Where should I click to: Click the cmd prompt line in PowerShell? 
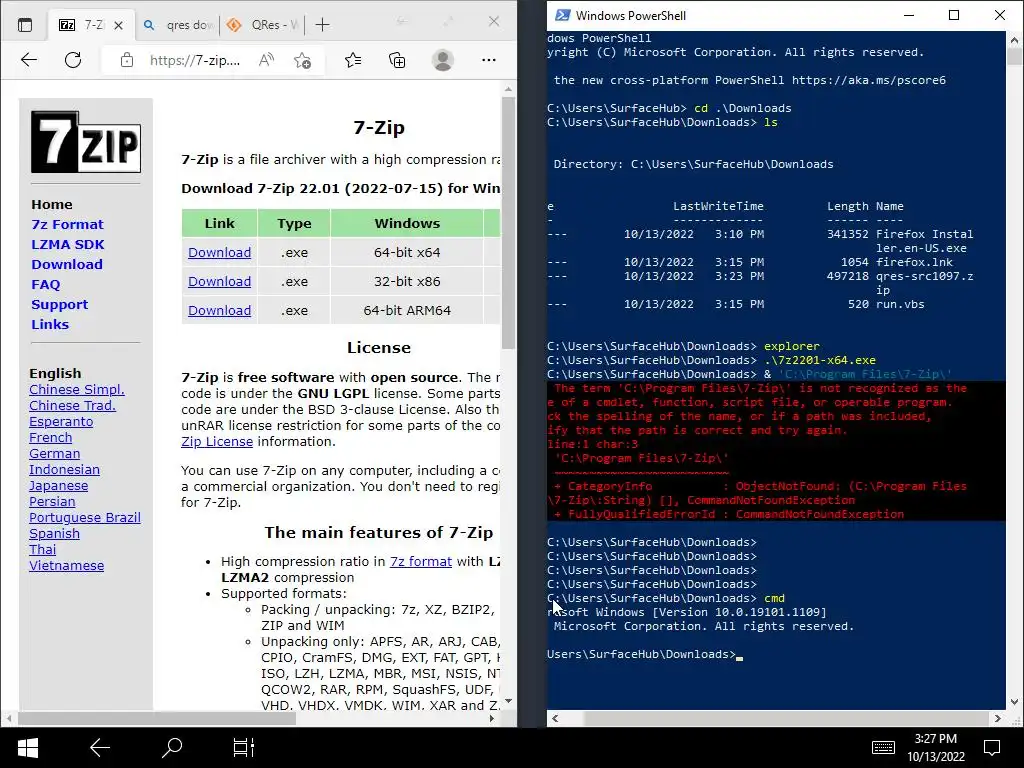(666, 598)
